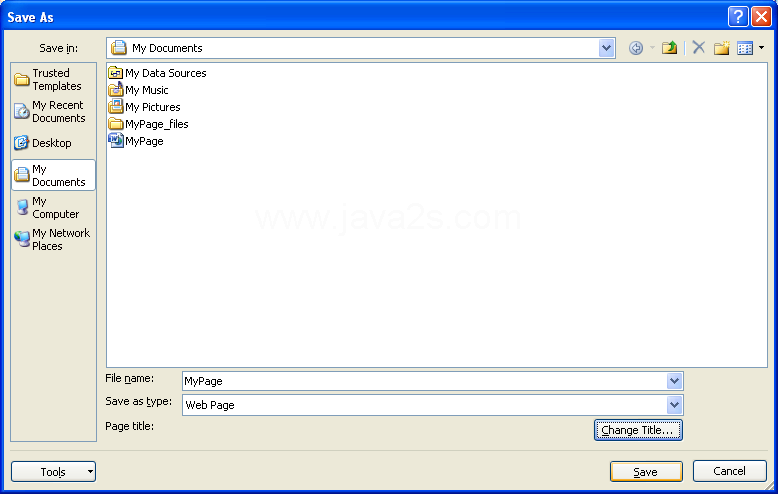Expand the File name dropdown arrow
This screenshot has height=494, width=778.
click(x=674, y=381)
